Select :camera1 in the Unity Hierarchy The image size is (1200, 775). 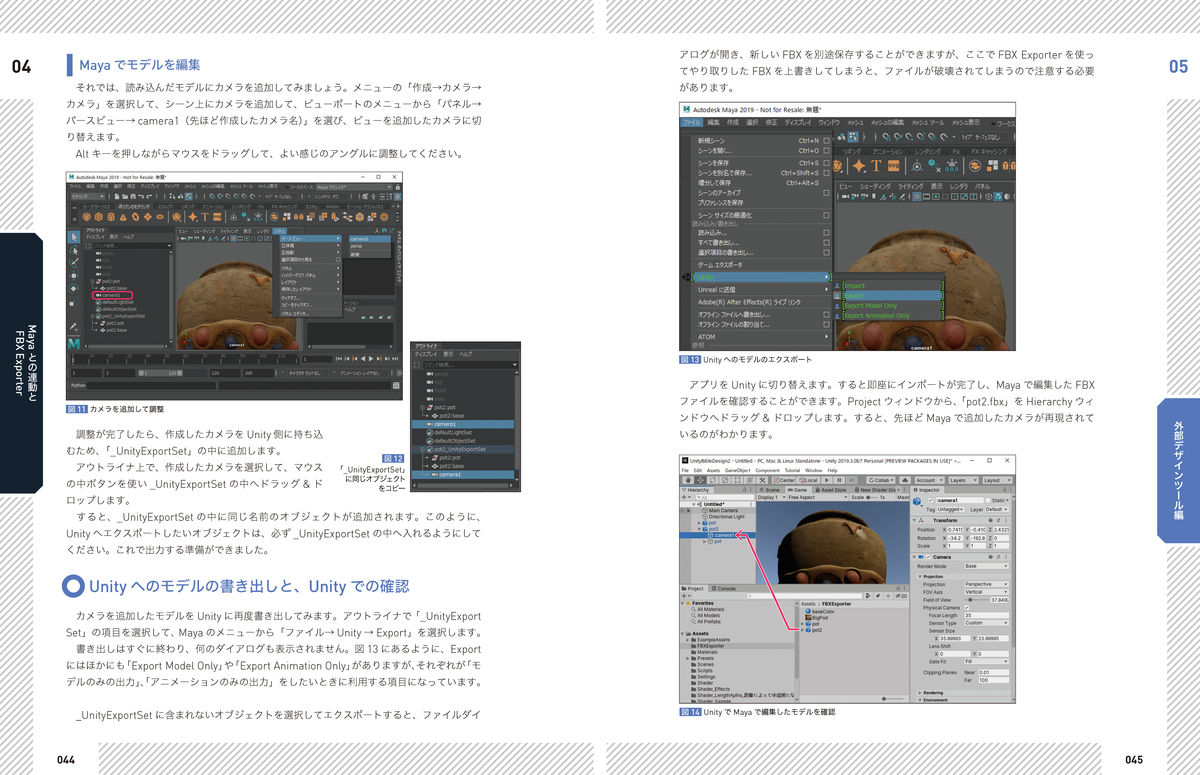(717, 535)
